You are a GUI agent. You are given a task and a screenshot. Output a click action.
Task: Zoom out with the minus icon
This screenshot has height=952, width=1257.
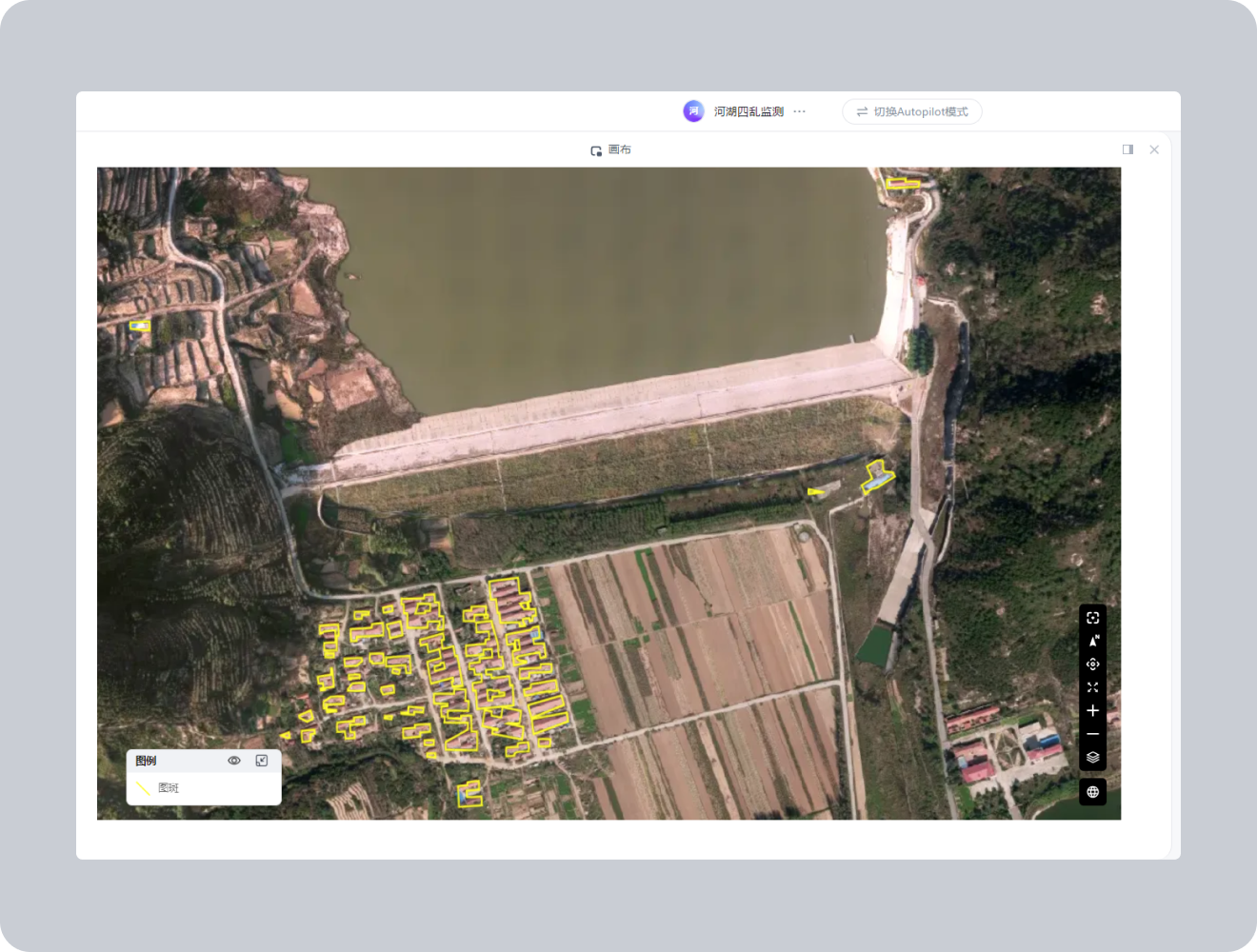point(1092,734)
